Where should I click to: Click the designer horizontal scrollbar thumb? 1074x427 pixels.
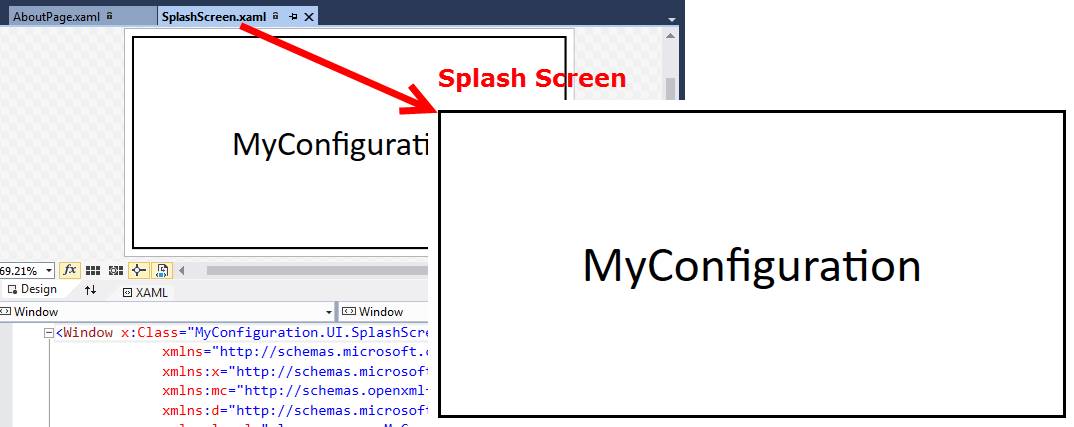tap(317, 271)
